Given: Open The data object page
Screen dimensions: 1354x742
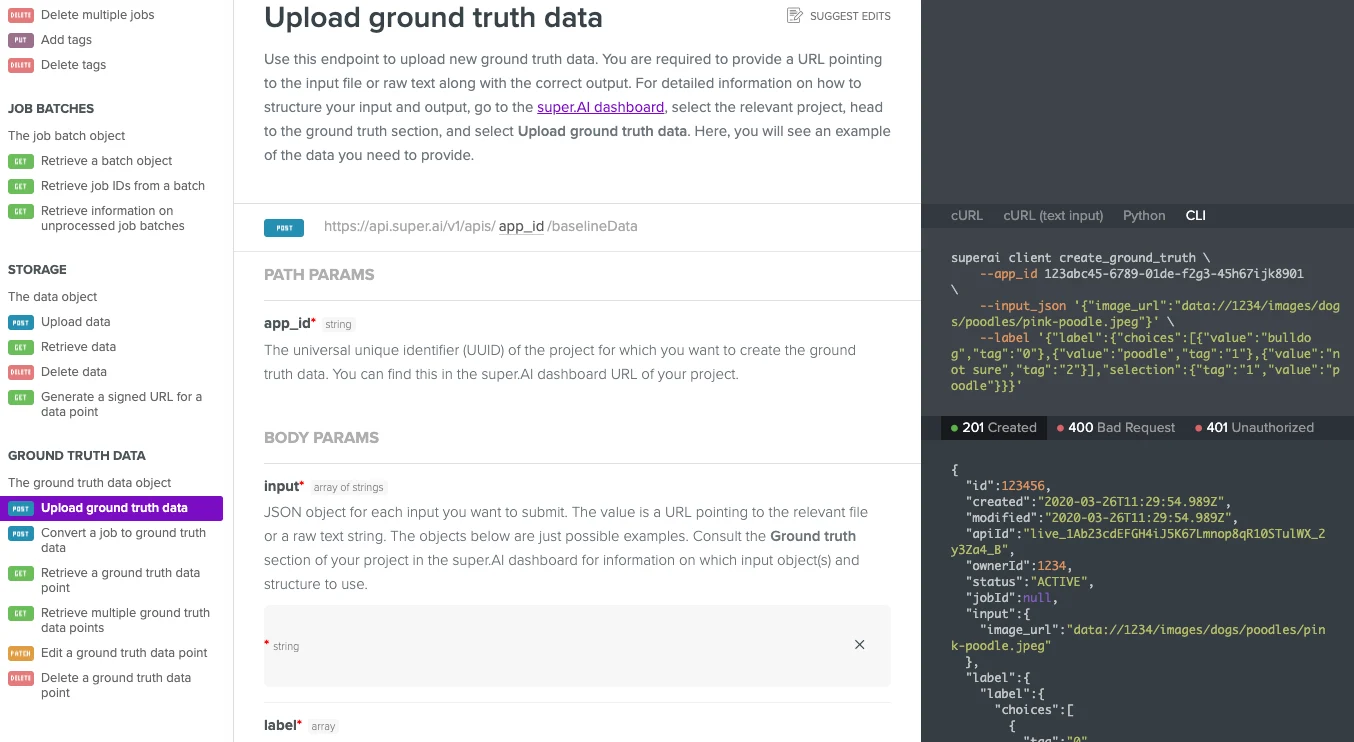Looking at the screenshot, I should pos(53,297).
